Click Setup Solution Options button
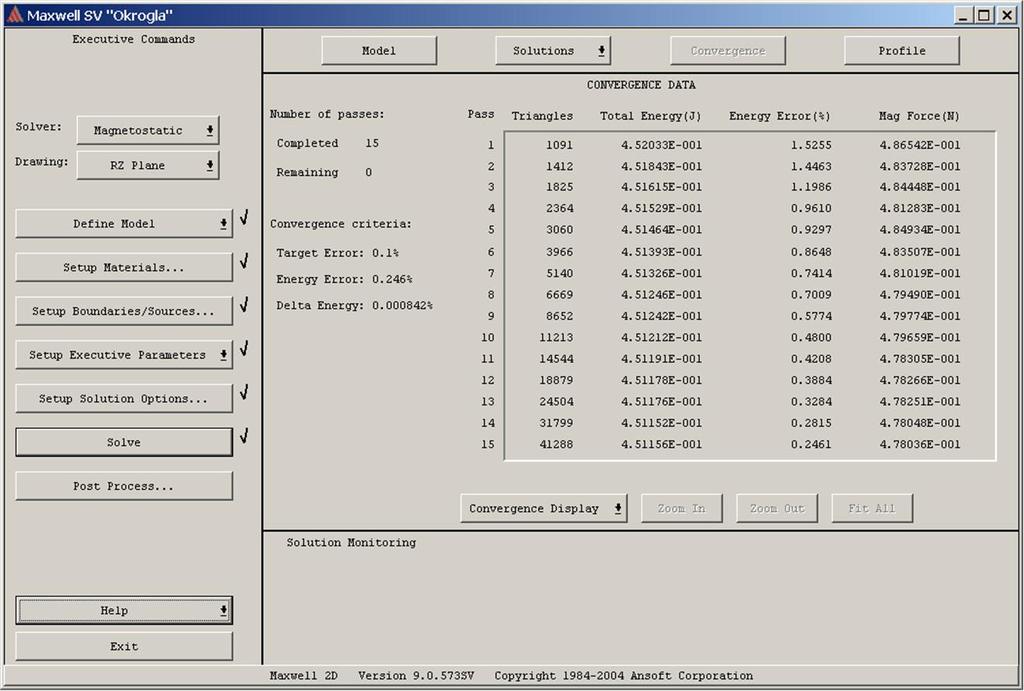 [123, 398]
